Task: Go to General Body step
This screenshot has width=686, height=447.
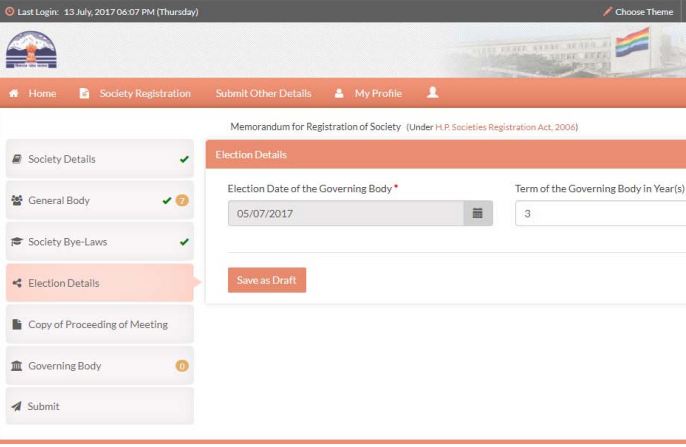Action: [x=100, y=200]
